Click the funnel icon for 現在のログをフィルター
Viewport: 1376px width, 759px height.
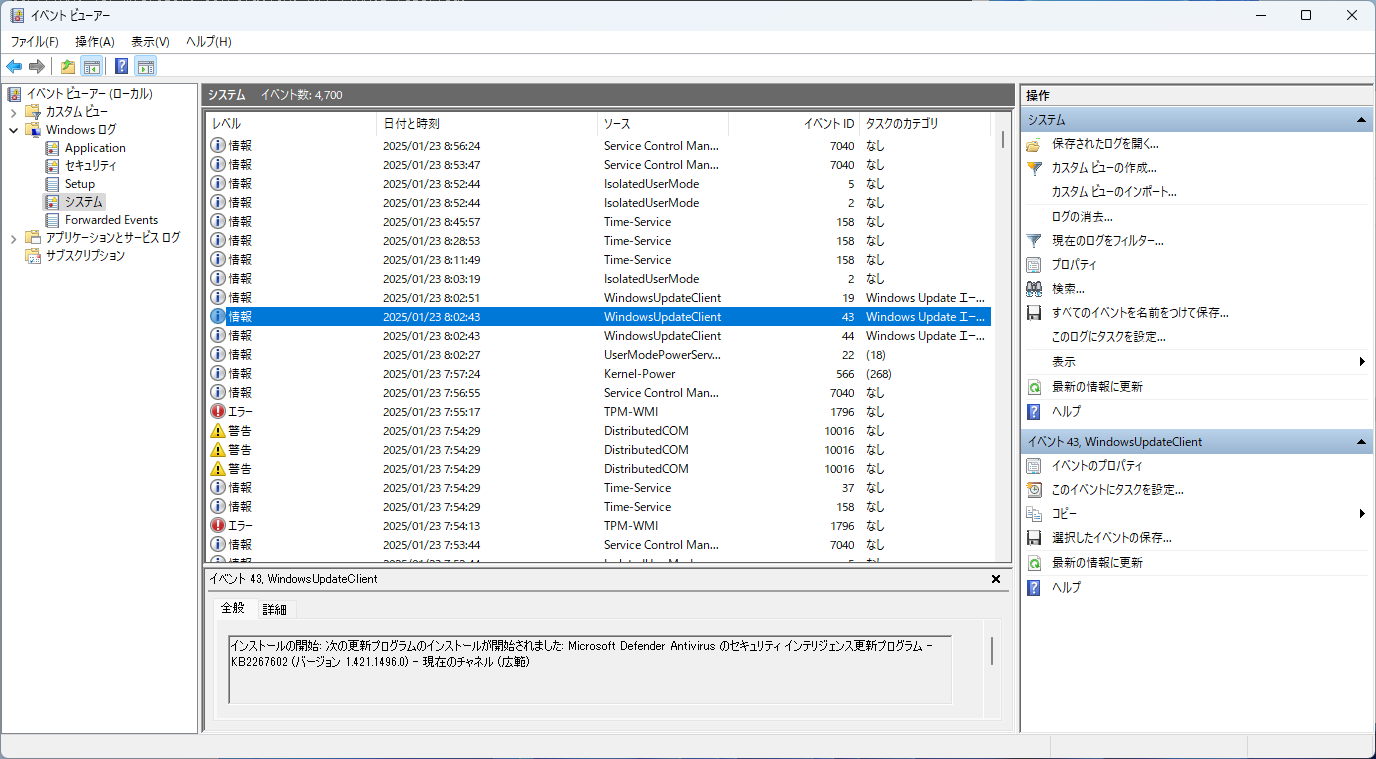click(x=1034, y=241)
